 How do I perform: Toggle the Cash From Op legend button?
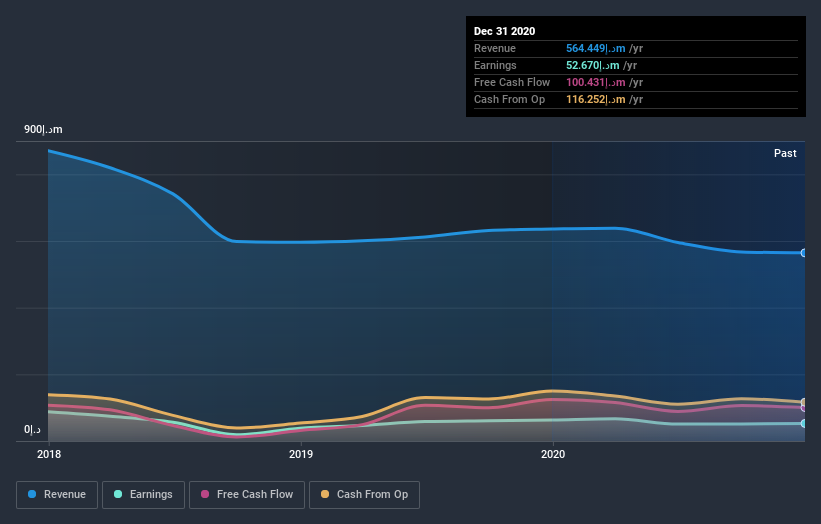(364, 495)
